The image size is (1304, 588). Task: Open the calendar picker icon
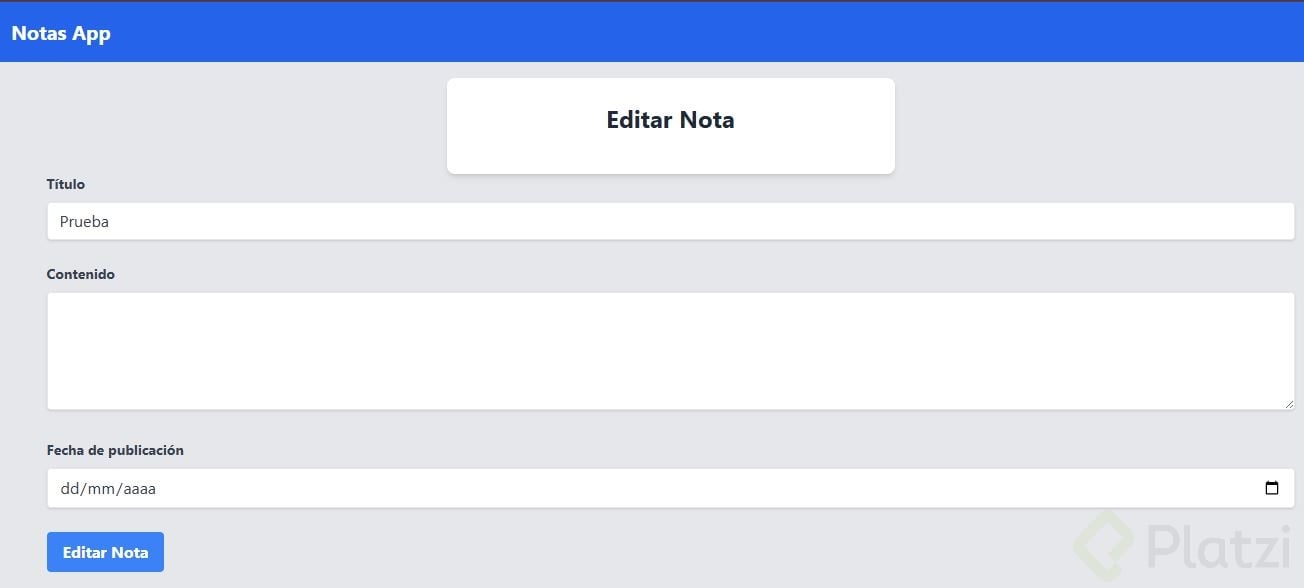[1272, 489]
